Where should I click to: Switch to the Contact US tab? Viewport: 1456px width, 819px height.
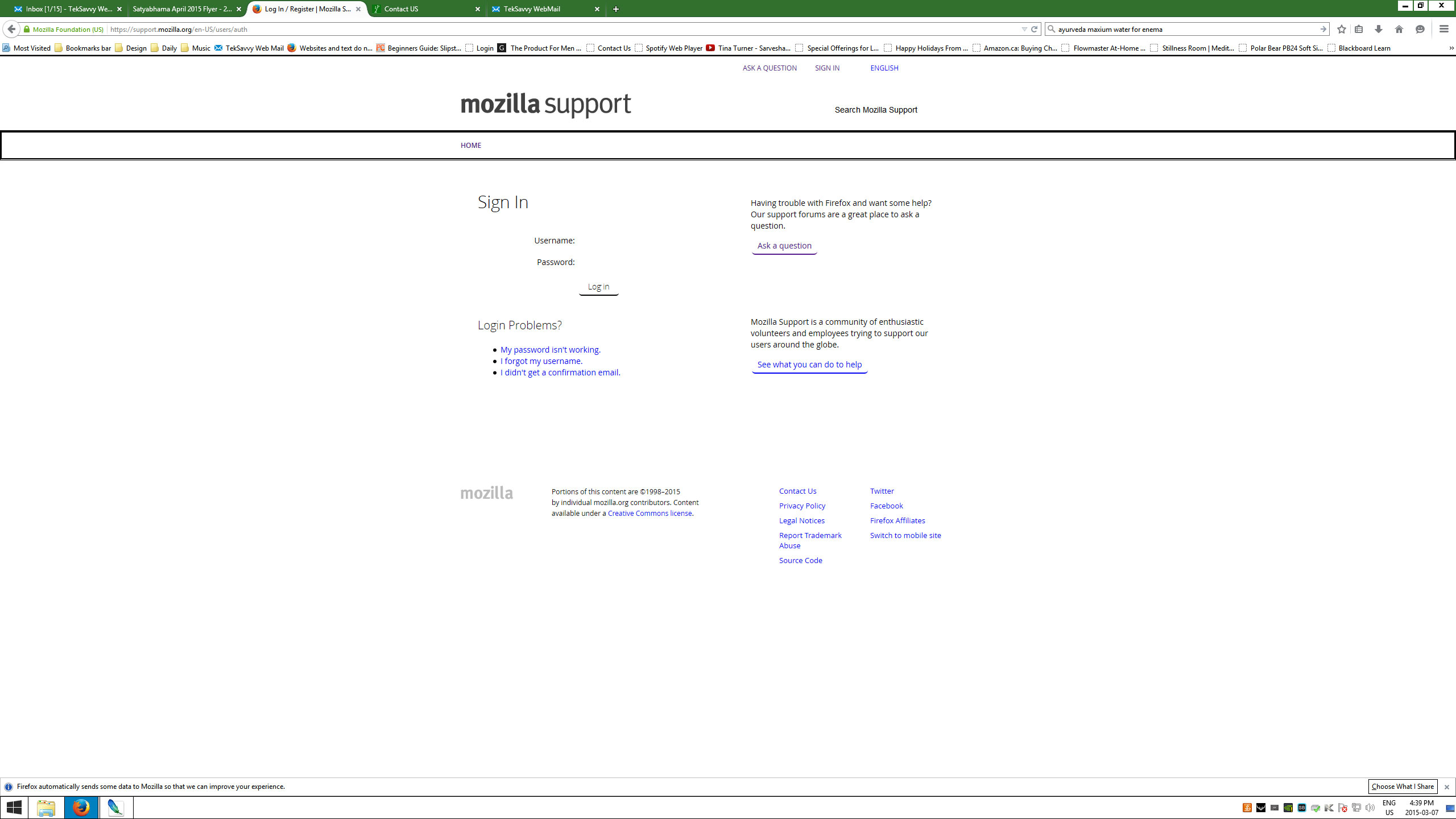[427, 9]
